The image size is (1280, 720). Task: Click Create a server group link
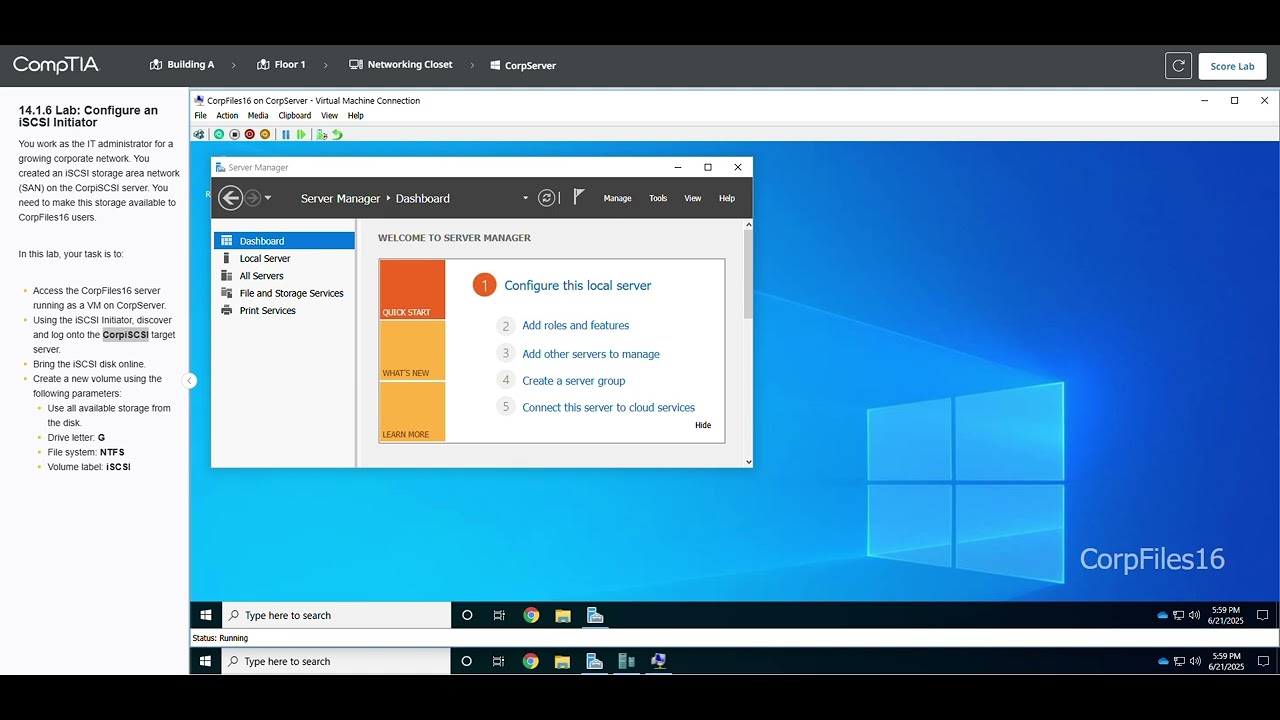[x=573, y=381]
